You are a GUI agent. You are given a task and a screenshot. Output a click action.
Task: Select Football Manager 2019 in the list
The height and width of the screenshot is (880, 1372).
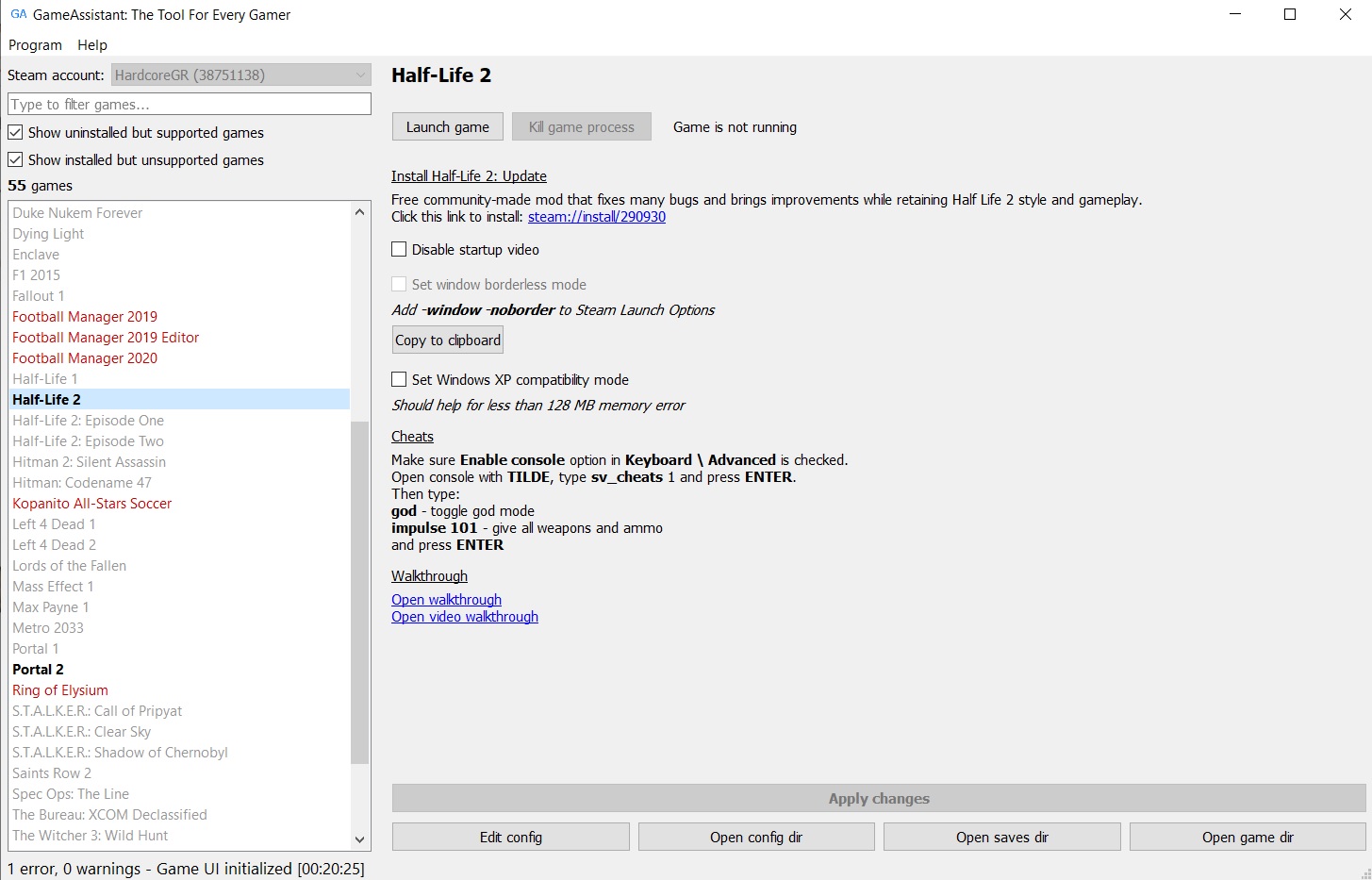(179, 317)
